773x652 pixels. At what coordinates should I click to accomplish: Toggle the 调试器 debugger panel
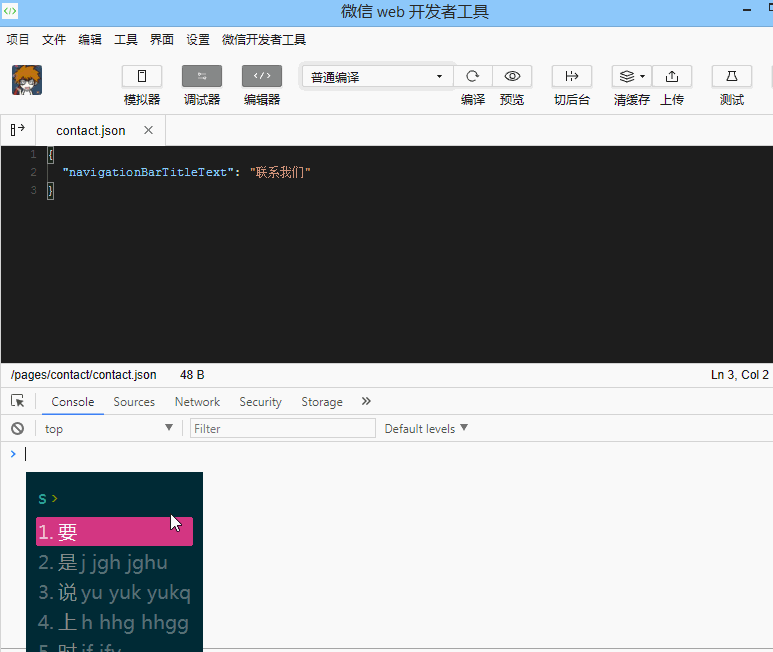(x=202, y=76)
